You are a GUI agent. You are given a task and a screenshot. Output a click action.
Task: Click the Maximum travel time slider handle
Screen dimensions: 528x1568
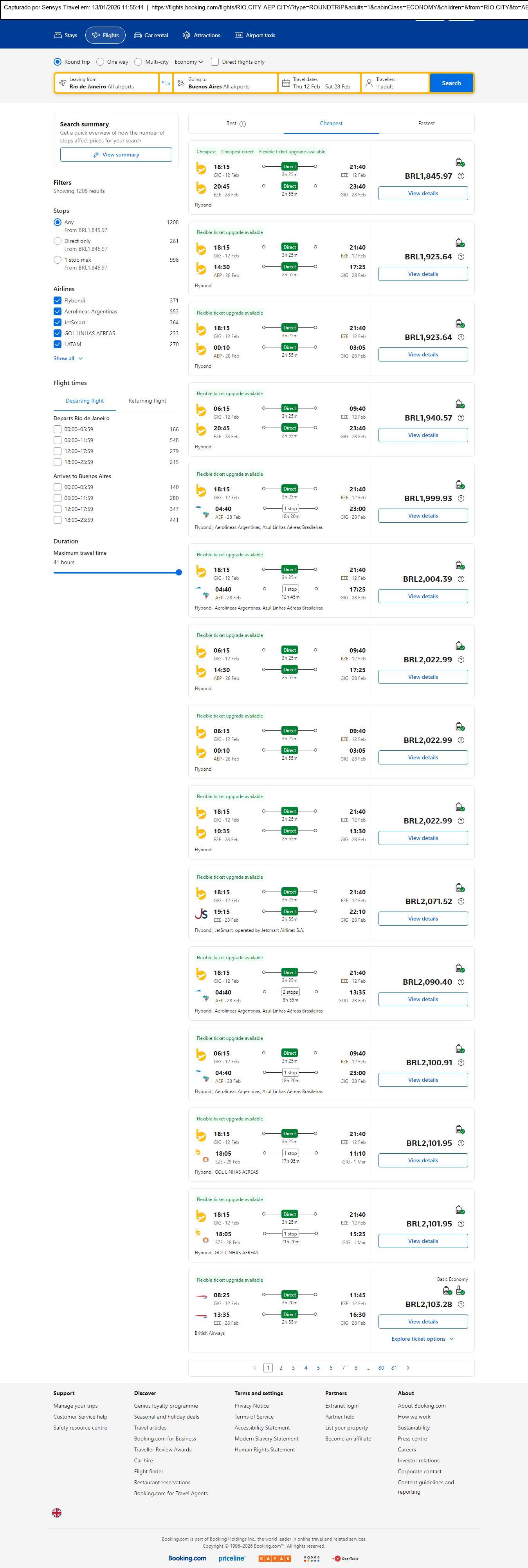tap(178, 573)
